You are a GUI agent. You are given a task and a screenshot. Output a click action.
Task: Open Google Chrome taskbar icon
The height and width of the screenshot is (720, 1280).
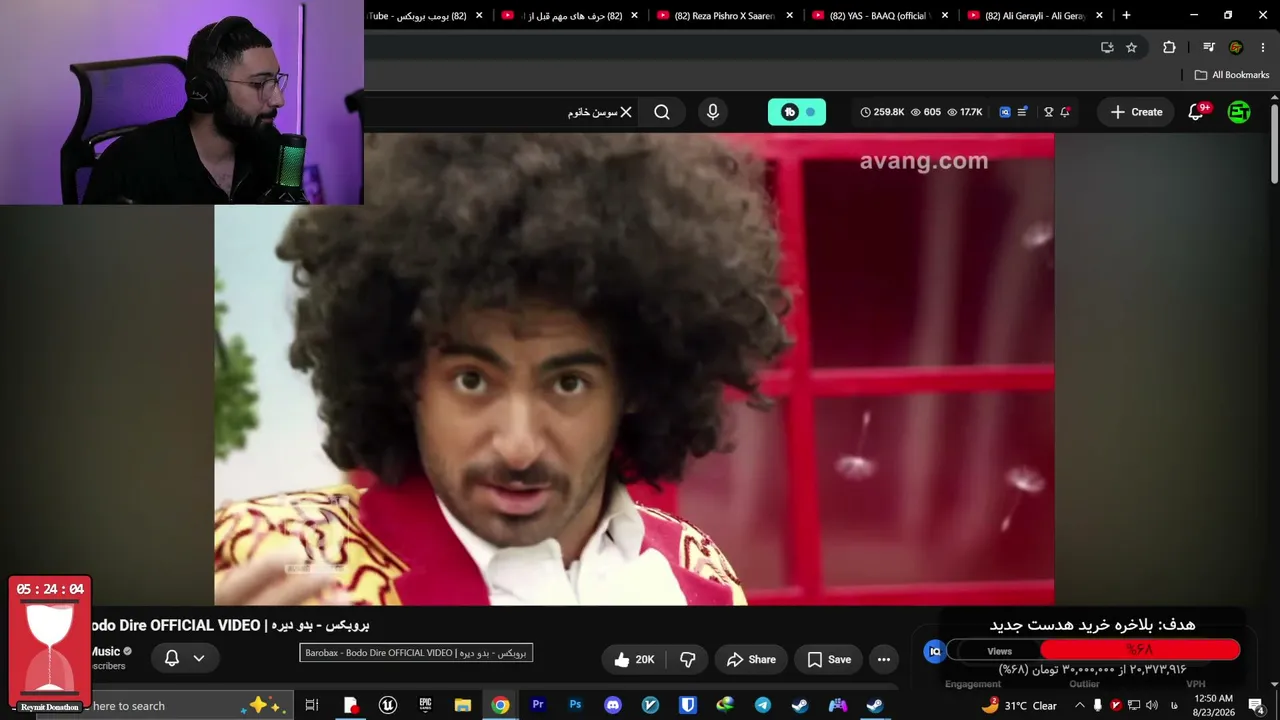click(500, 705)
